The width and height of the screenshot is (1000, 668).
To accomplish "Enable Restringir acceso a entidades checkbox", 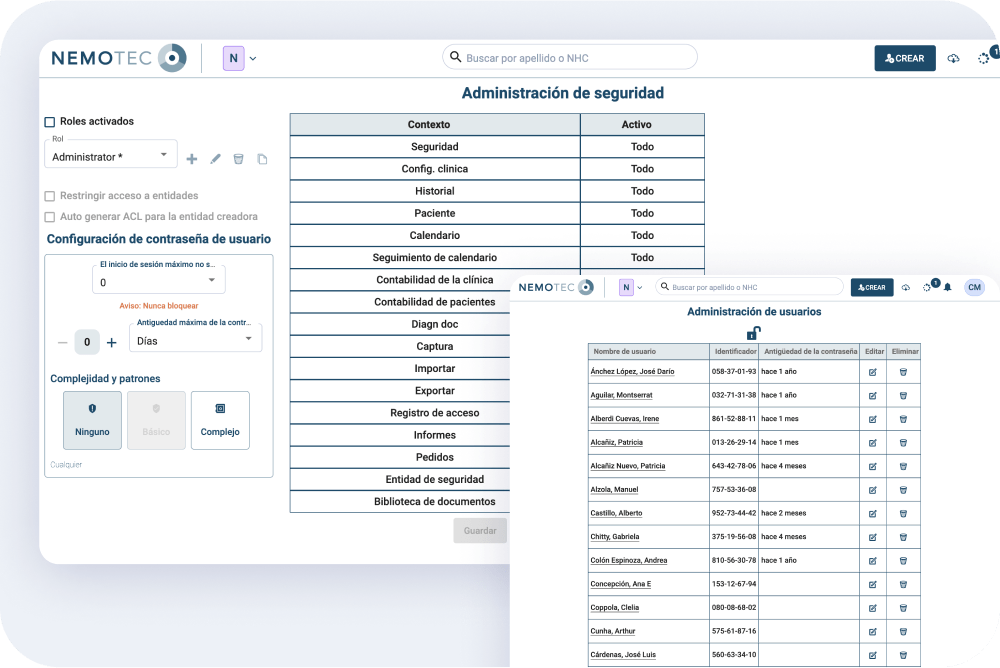I will 50,196.
